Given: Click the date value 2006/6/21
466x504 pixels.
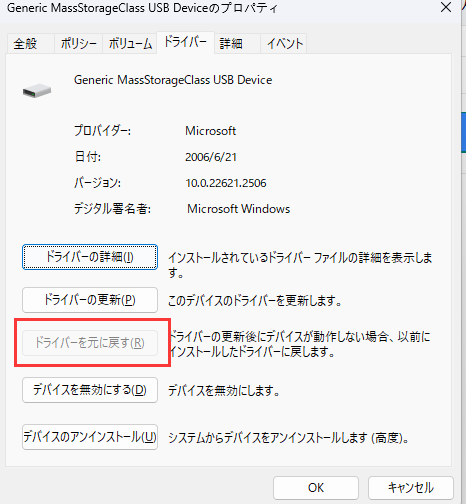Looking at the screenshot, I should (x=211, y=157).
